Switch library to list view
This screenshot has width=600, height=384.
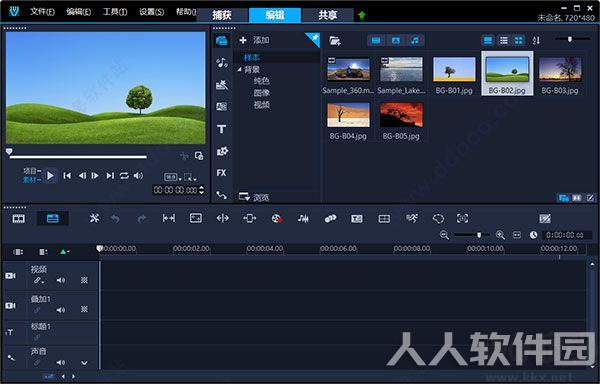[x=504, y=40]
